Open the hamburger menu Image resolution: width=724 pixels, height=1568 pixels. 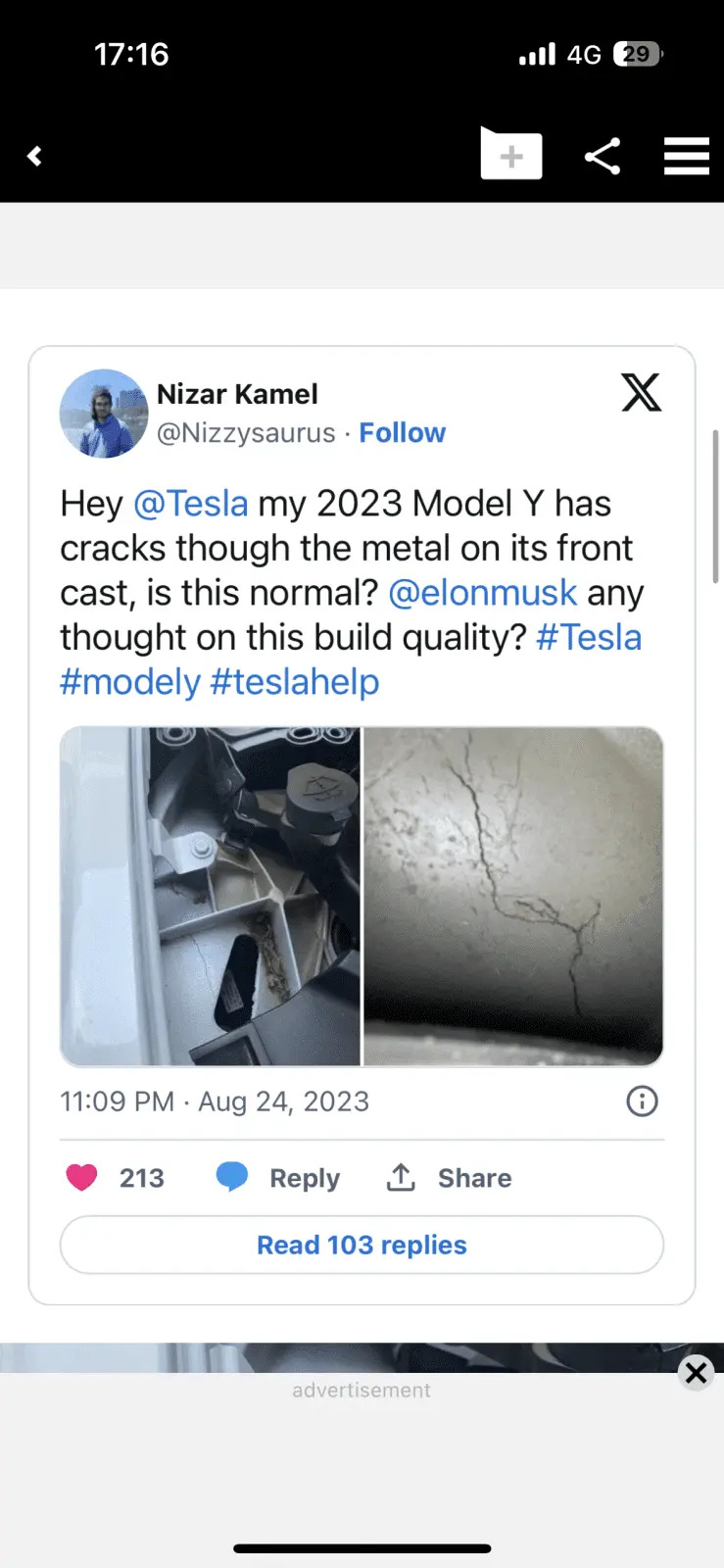686,156
